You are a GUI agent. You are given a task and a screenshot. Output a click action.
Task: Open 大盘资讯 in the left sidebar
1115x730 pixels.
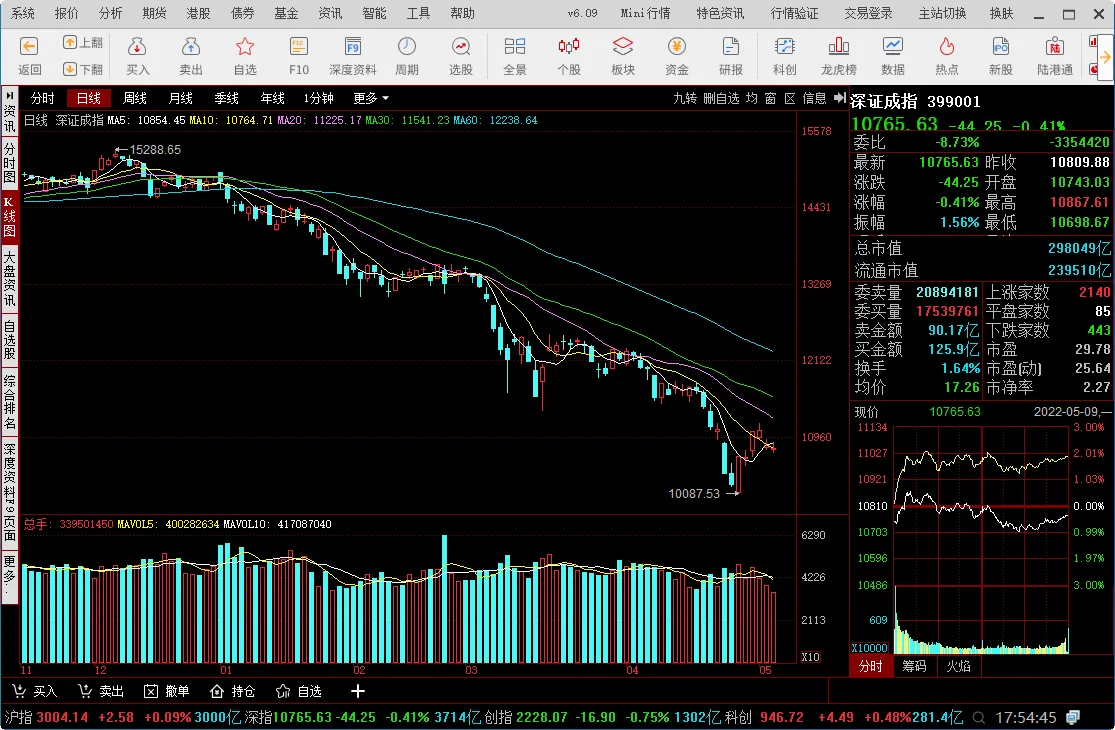(x=9, y=278)
